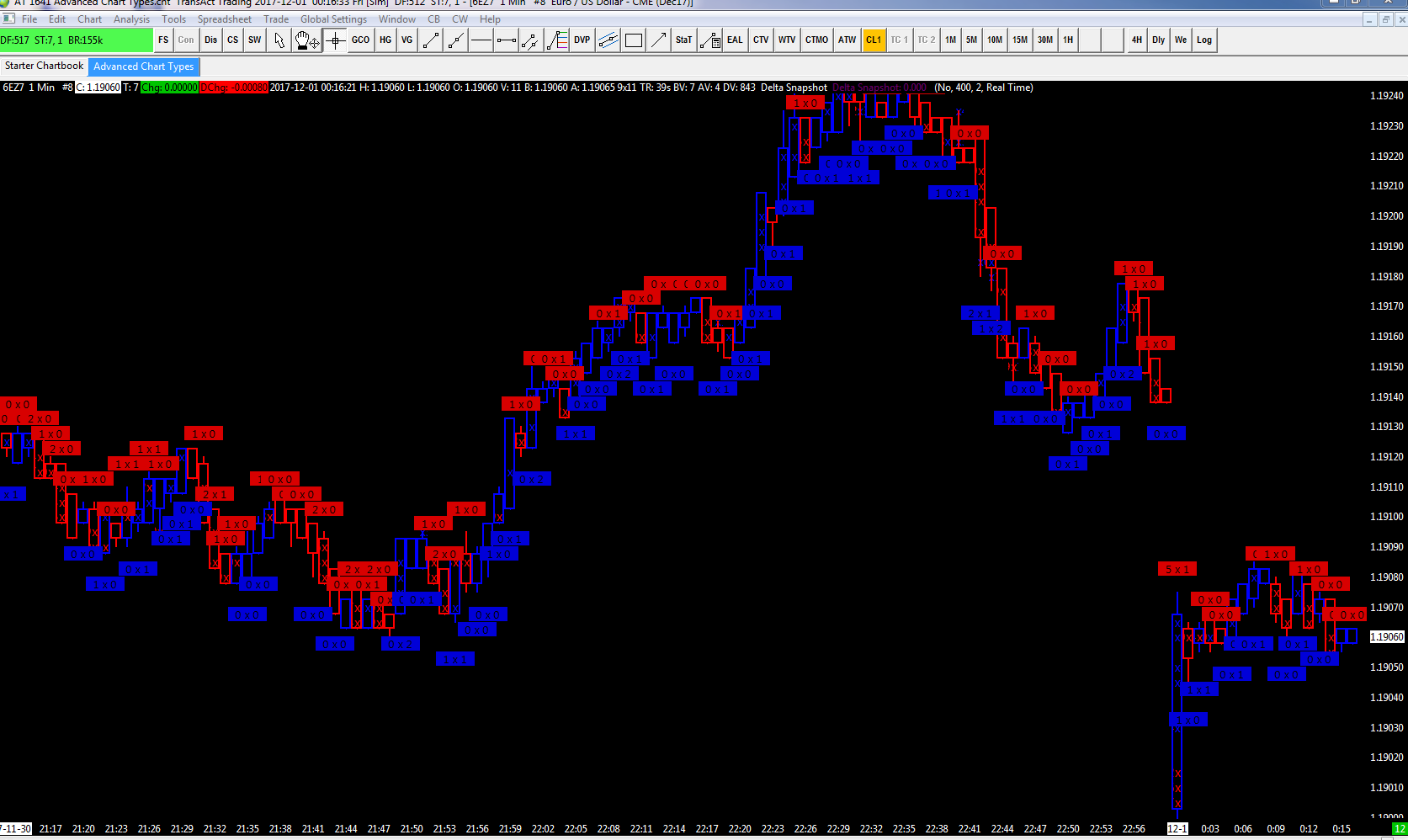Viewport: 1408px width, 840px height.
Task: Toggle the GCO toolbar button
Action: [360, 40]
